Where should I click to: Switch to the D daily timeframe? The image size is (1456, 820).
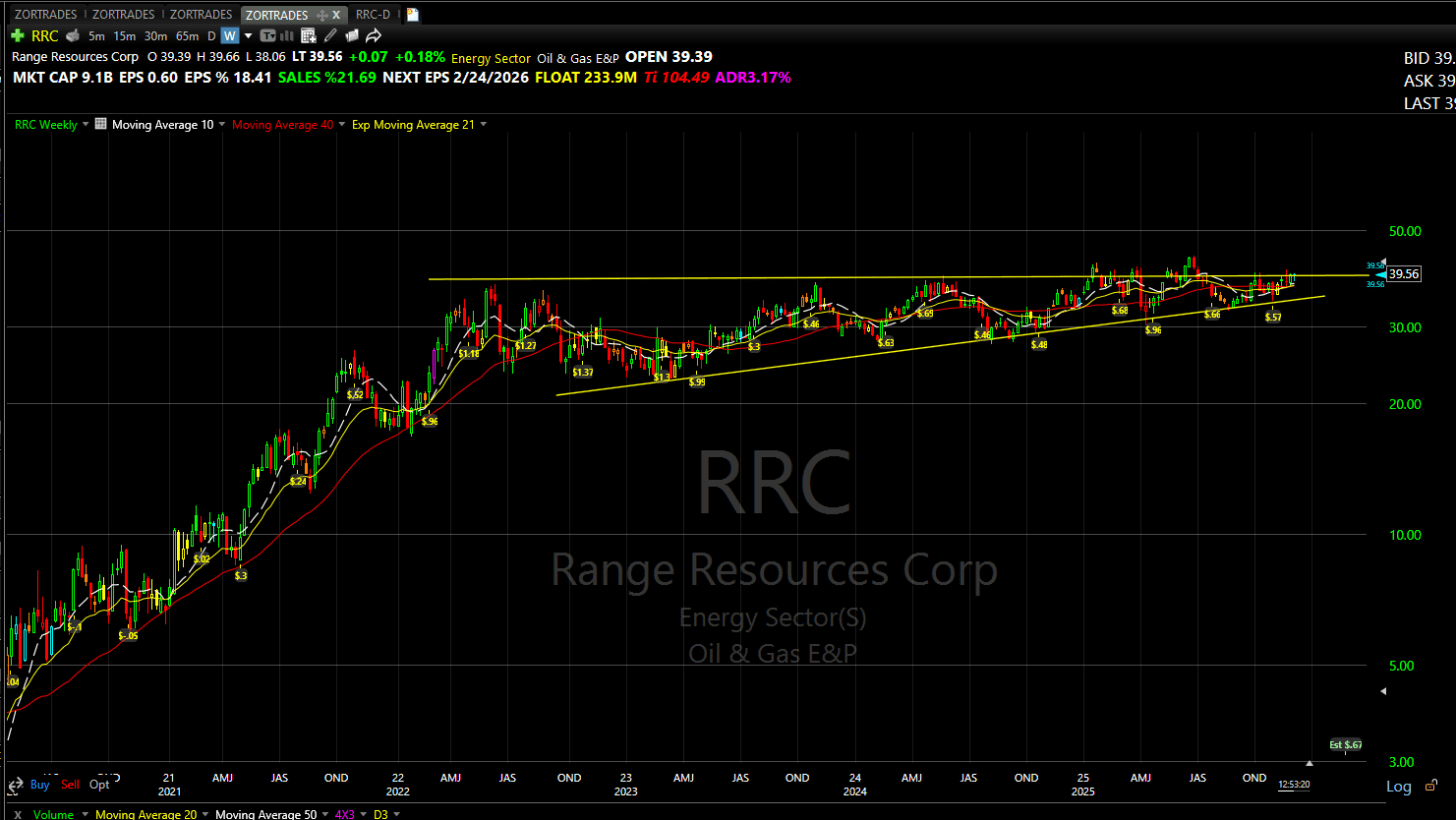point(211,36)
